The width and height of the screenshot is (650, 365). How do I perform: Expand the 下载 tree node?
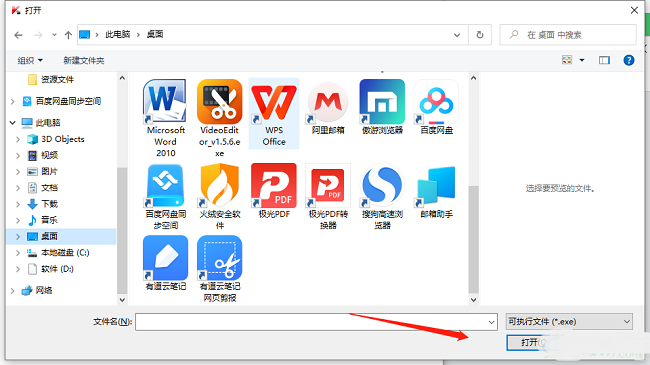pos(18,204)
